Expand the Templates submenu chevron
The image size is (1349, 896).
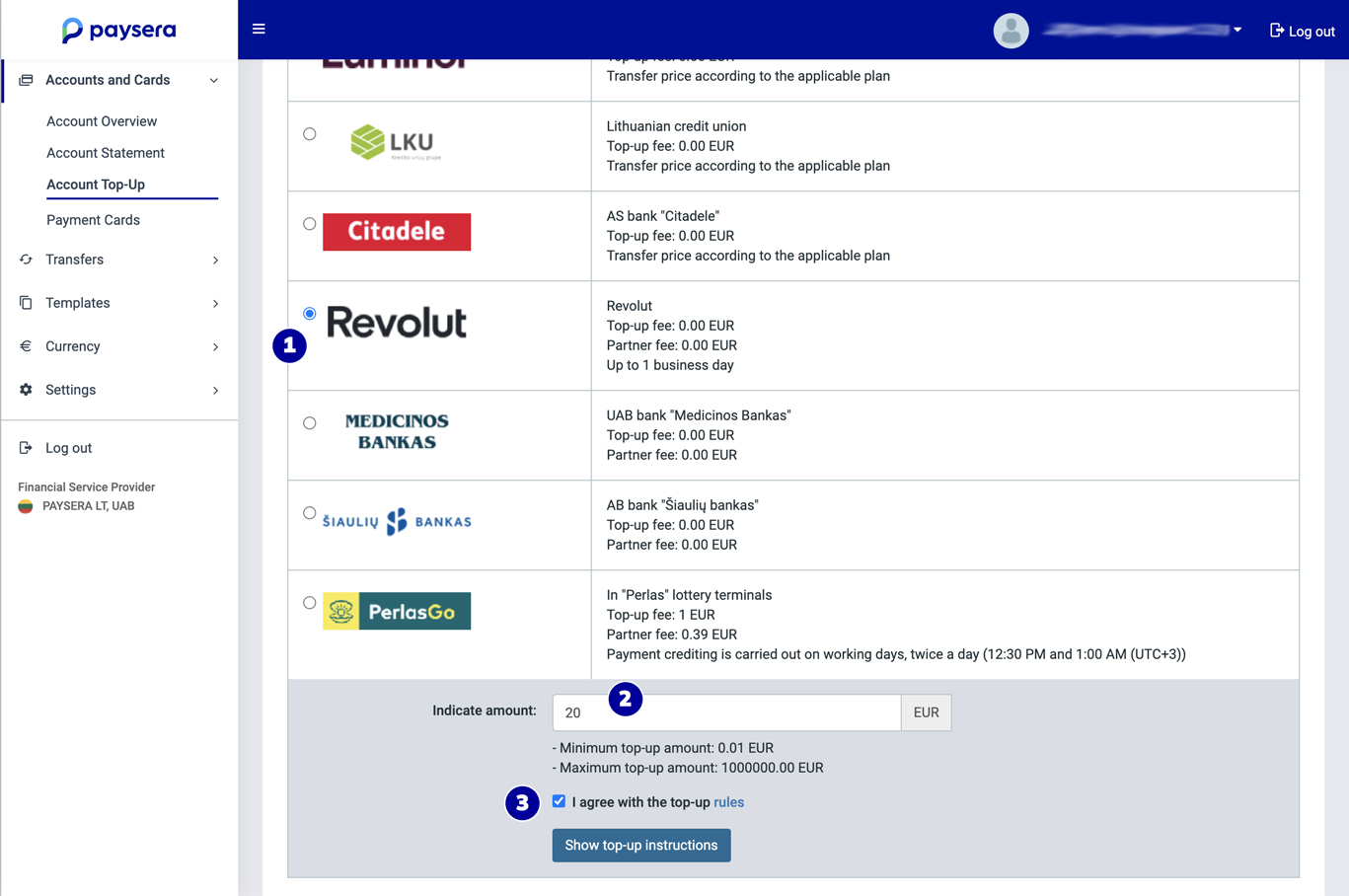tap(215, 304)
